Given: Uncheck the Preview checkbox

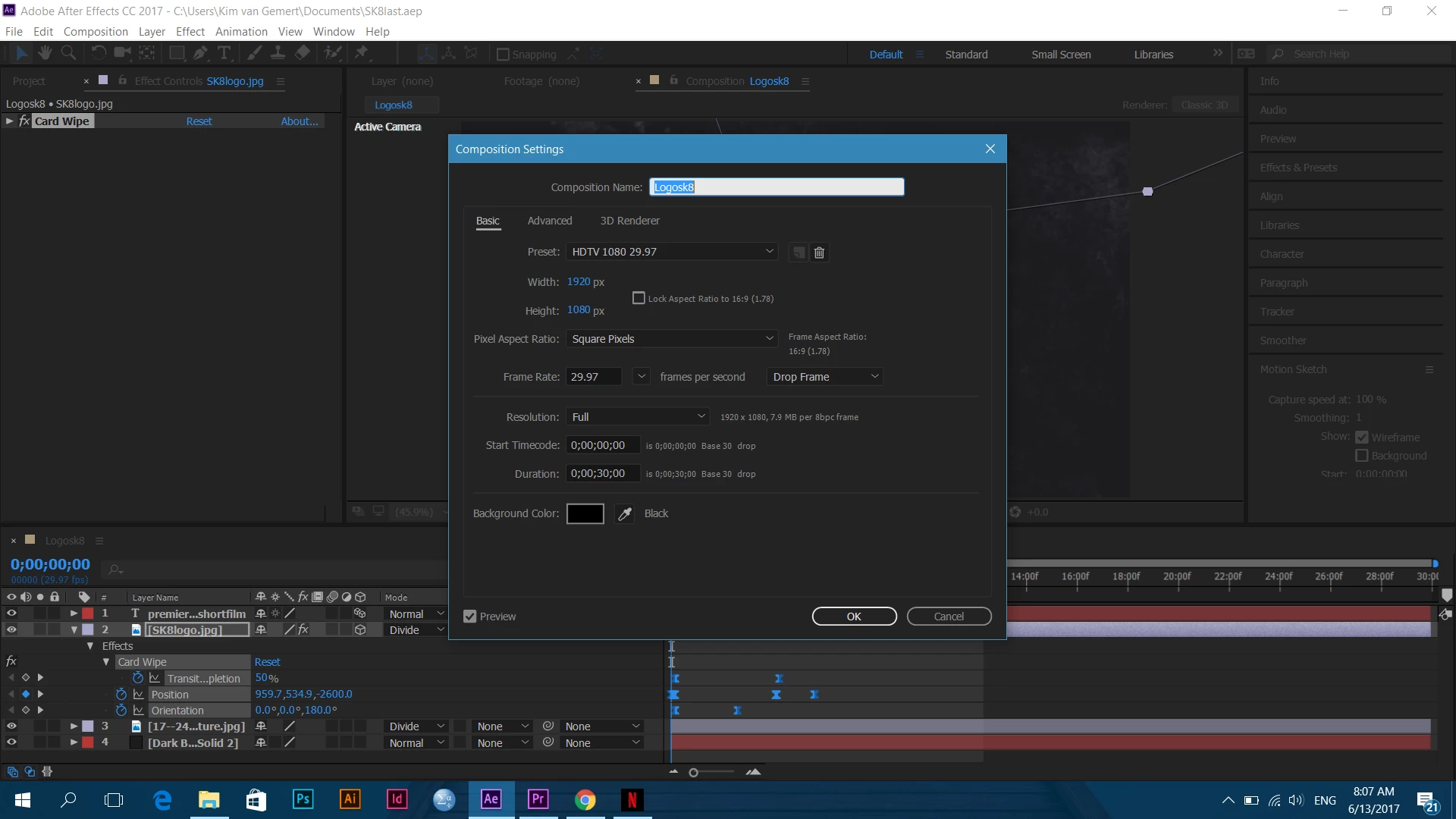Looking at the screenshot, I should [x=470, y=617].
